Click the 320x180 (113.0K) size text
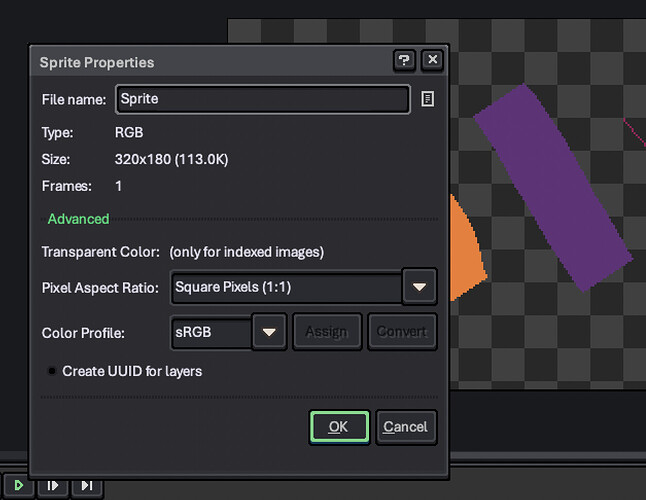646x500 pixels. coord(171,159)
